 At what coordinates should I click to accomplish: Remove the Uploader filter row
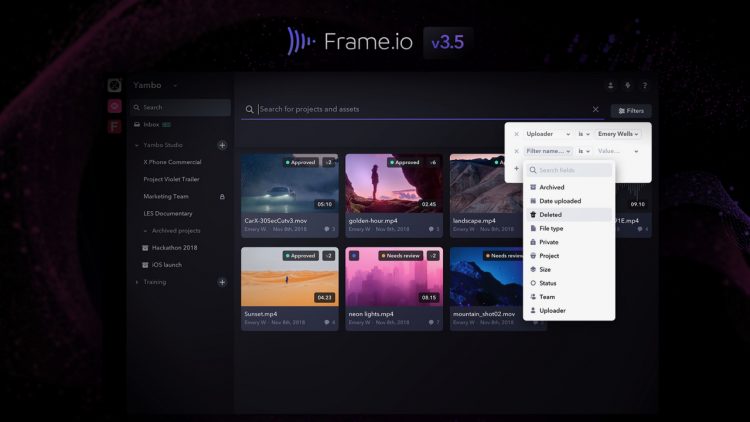pos(517,134)
